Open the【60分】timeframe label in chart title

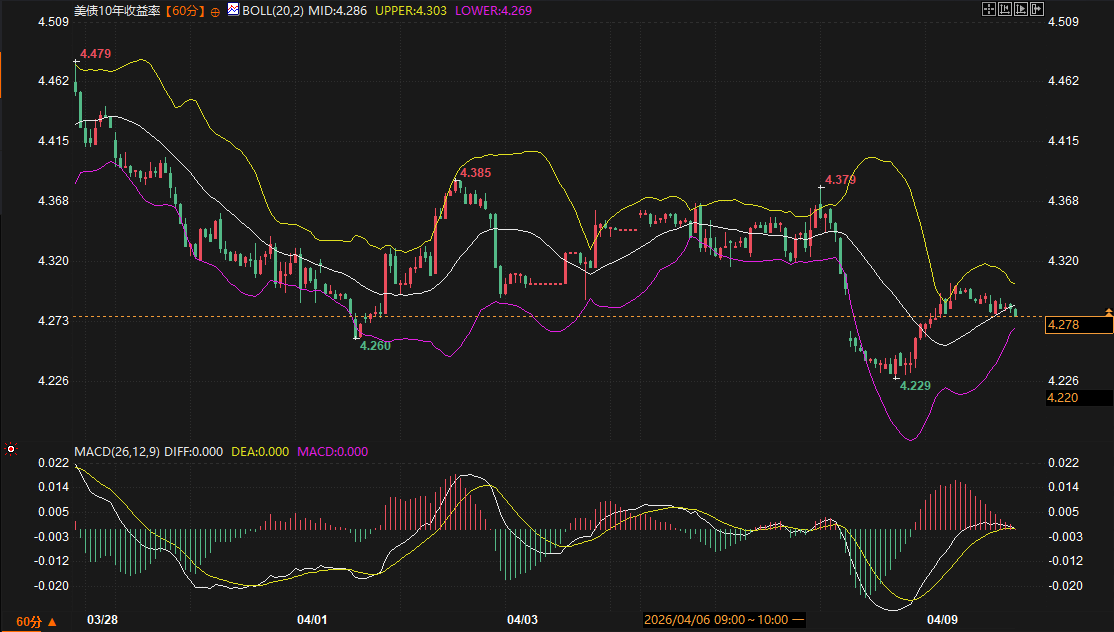tap(184, 11)
